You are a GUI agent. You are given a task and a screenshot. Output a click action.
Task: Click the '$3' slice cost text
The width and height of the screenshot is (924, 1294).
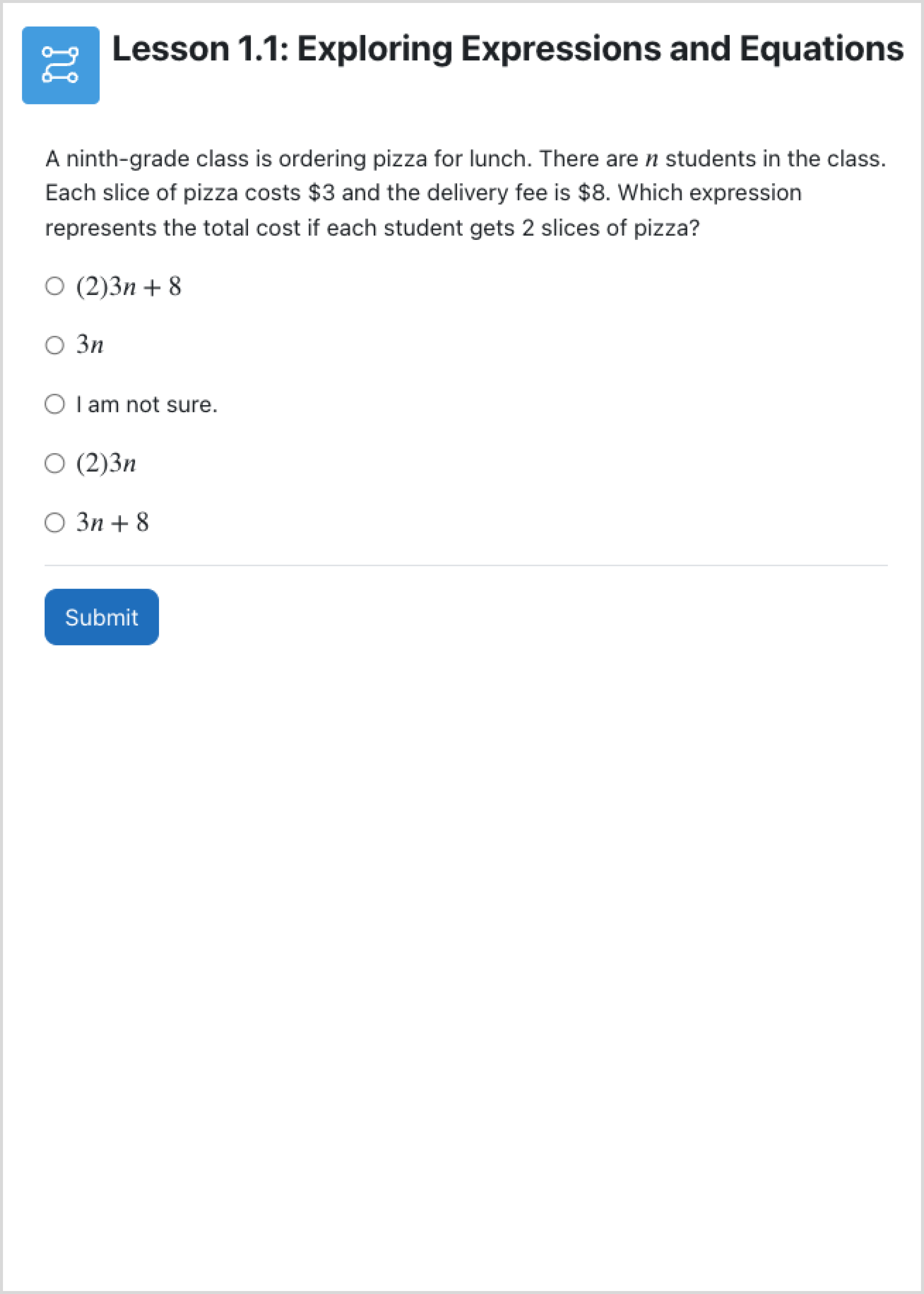(x=322, y=193)
